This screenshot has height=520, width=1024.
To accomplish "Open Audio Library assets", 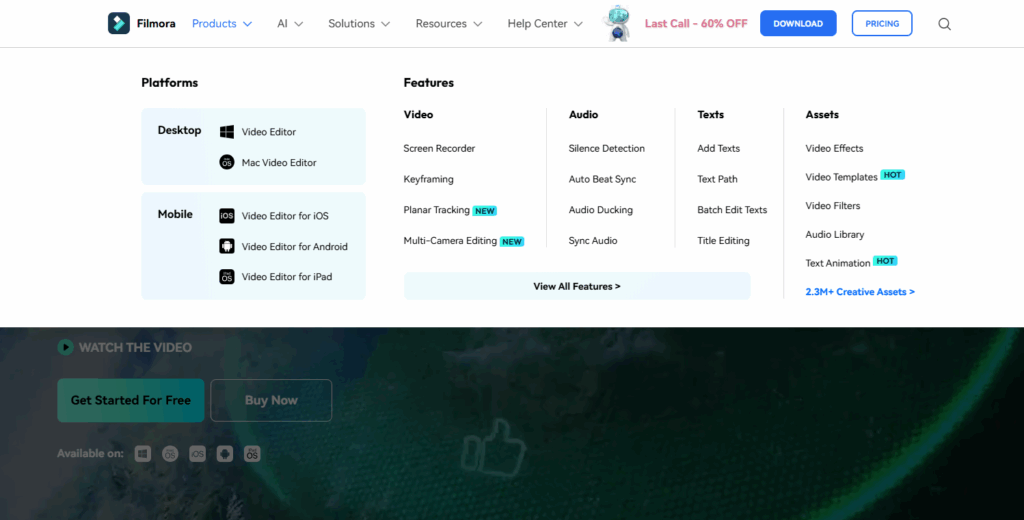I will [835, 235].
